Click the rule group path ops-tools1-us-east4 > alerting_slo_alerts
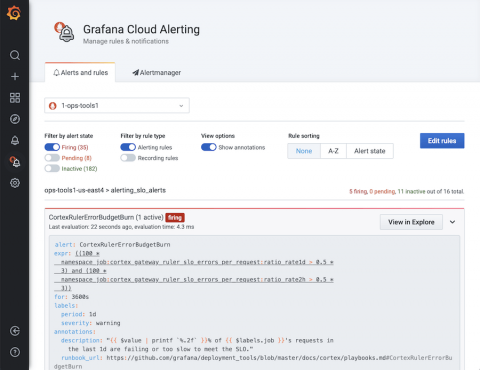Screen dimensions: 480x370 coord(105,190)
